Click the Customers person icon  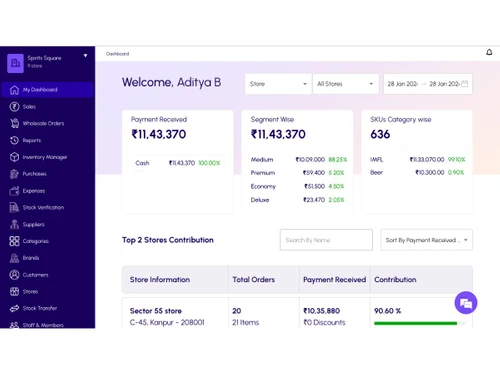(x=14, y=275)
